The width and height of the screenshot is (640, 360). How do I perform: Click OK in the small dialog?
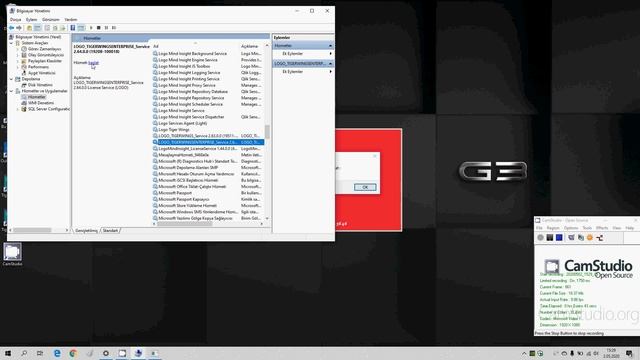tap(365, 187)
